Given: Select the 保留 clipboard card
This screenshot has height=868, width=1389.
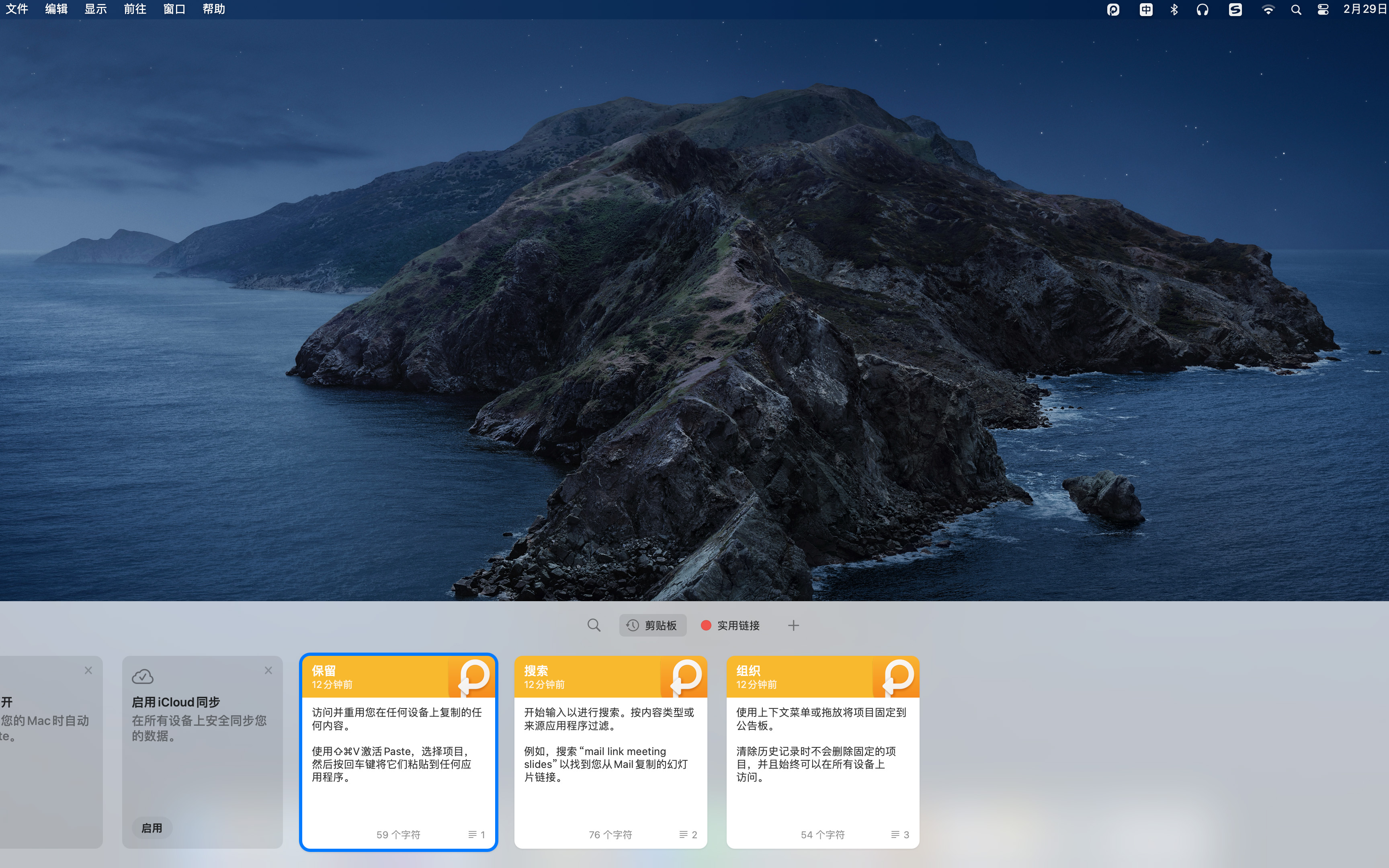Looking at the screenshot, I should coord(398,752).
